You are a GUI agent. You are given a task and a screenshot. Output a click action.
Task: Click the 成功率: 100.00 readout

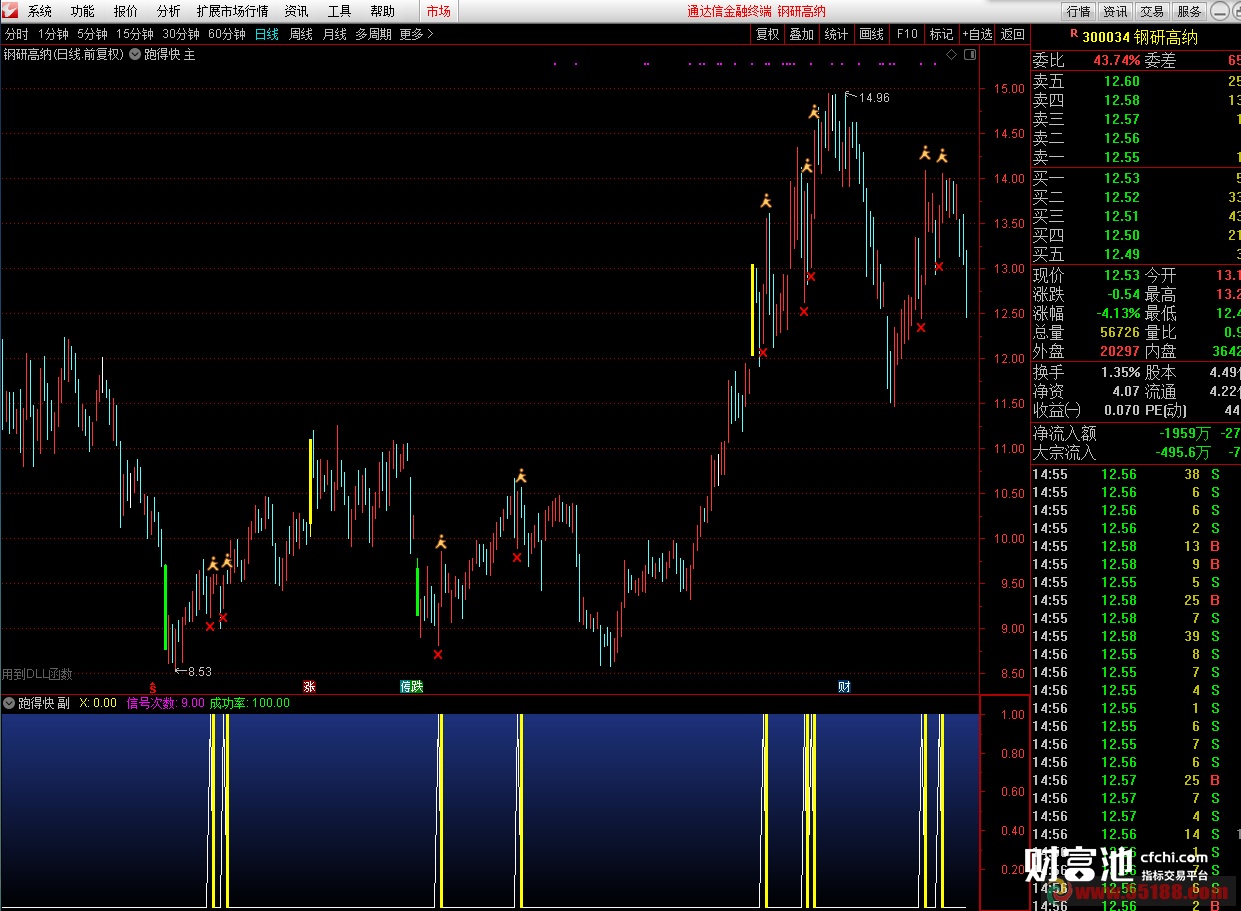click(250, 703)
